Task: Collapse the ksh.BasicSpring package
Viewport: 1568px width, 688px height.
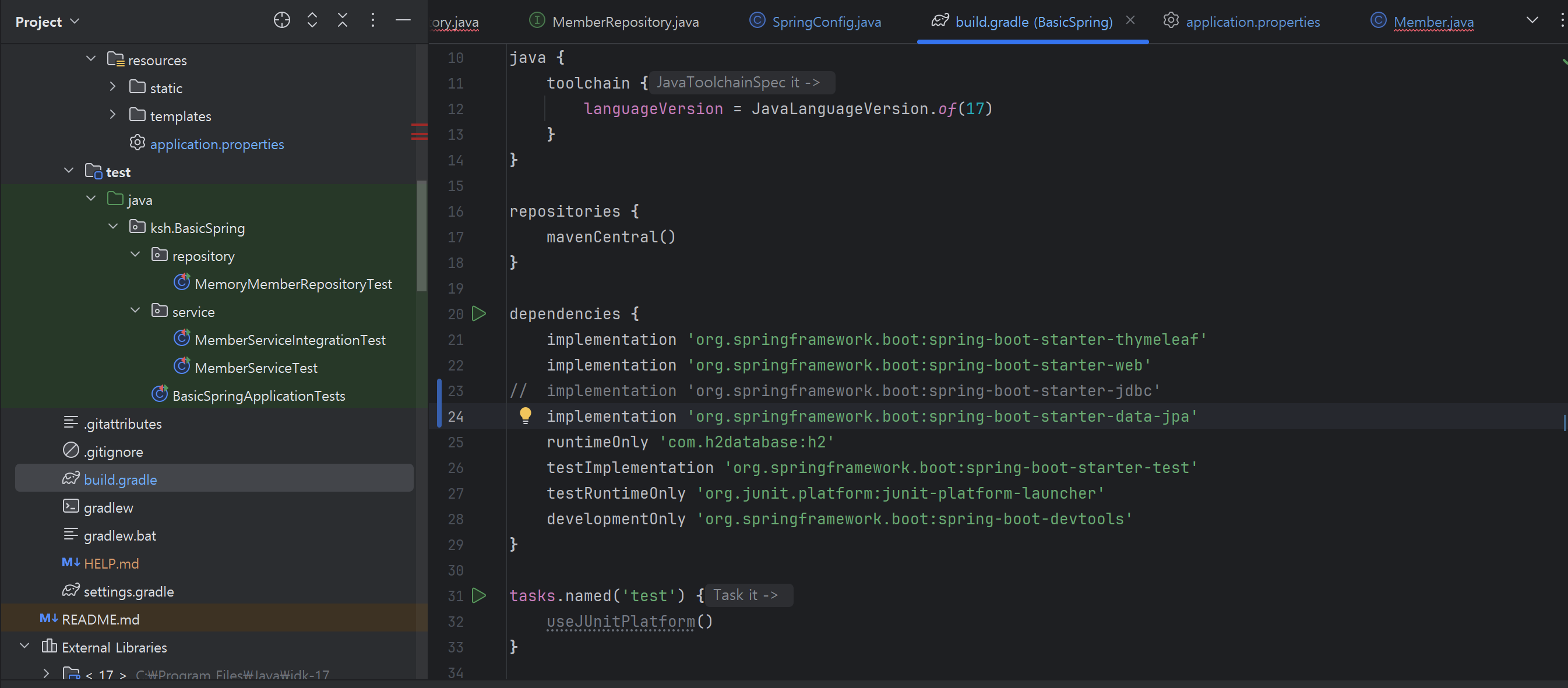Action: [112, 227]
